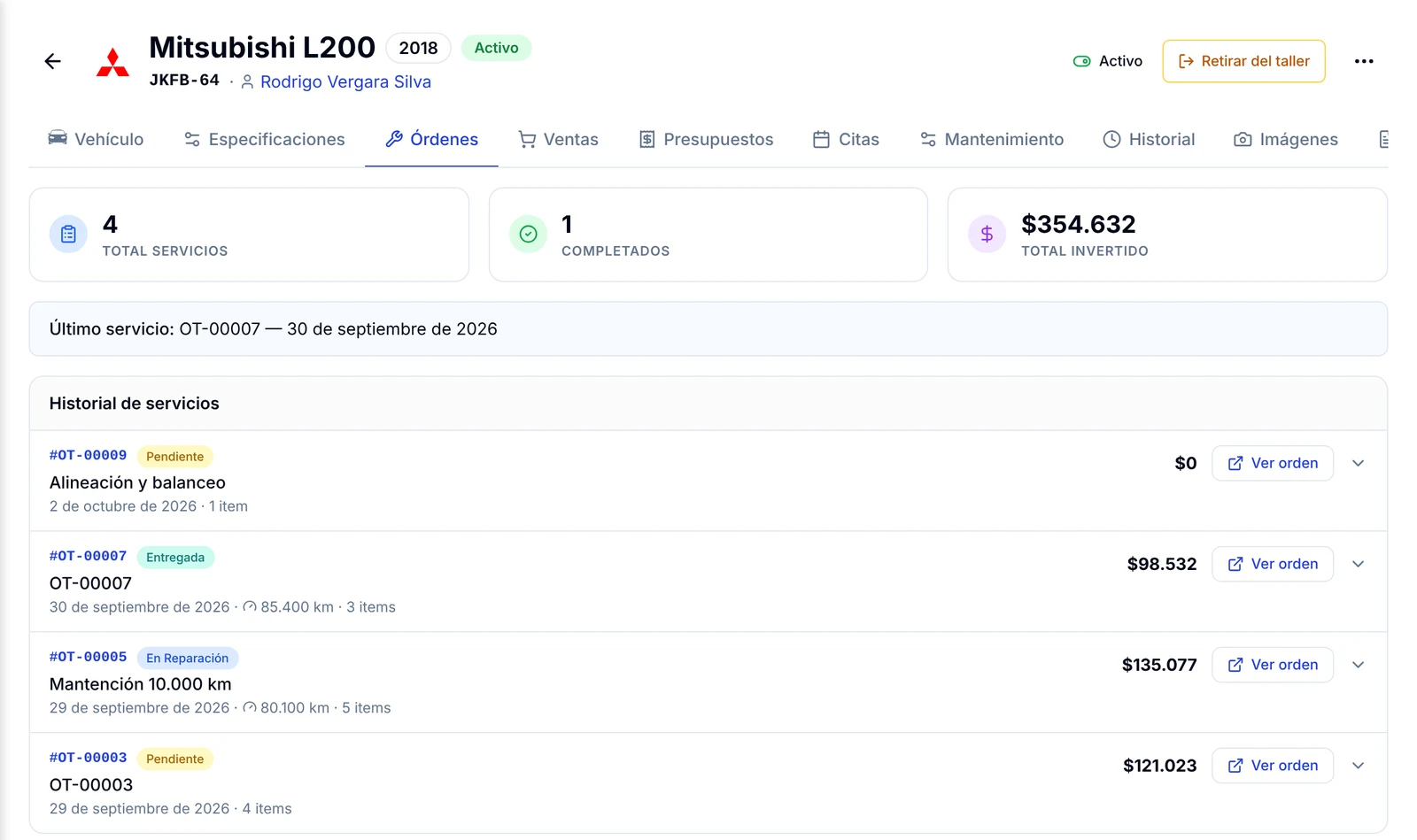Go to the Ventas tab
This screenshot has height=840, width=1417.
click(x=558, y=140)
